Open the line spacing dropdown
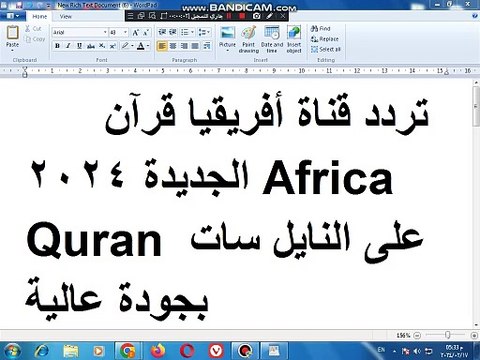This screenshot has width=480, height=360. pyautogui.click(x=204, y=32)
